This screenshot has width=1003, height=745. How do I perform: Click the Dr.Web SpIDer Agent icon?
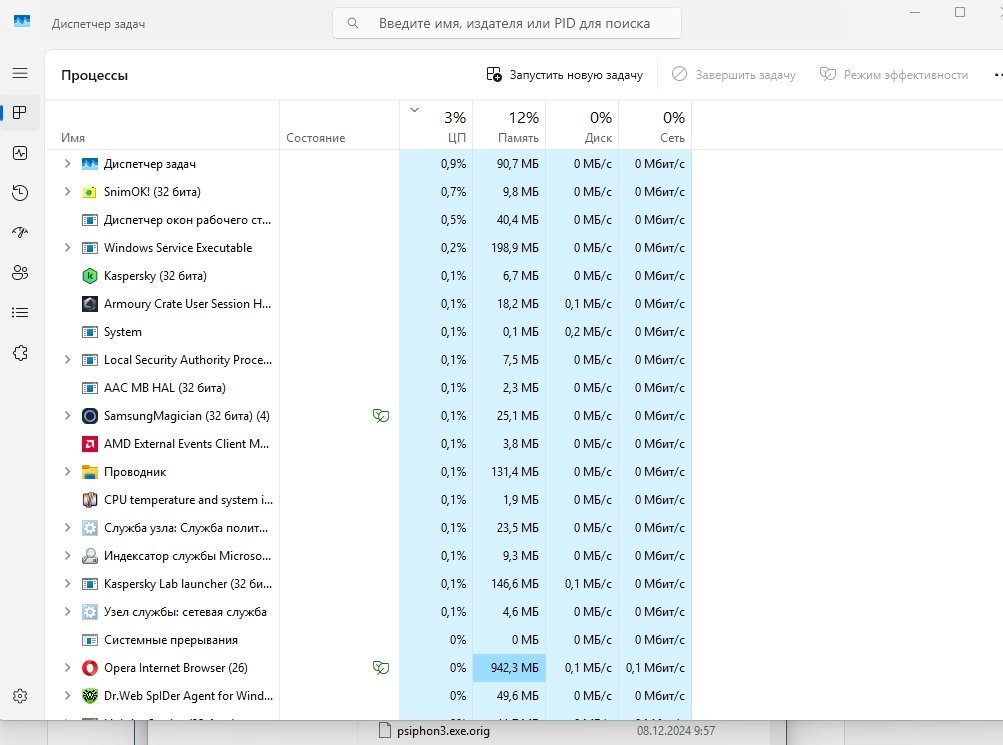point(90,696)
